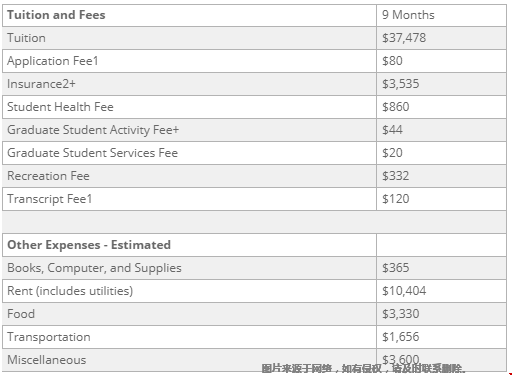
Task: Click the Tuition row label
Action: tap(26, 38)
